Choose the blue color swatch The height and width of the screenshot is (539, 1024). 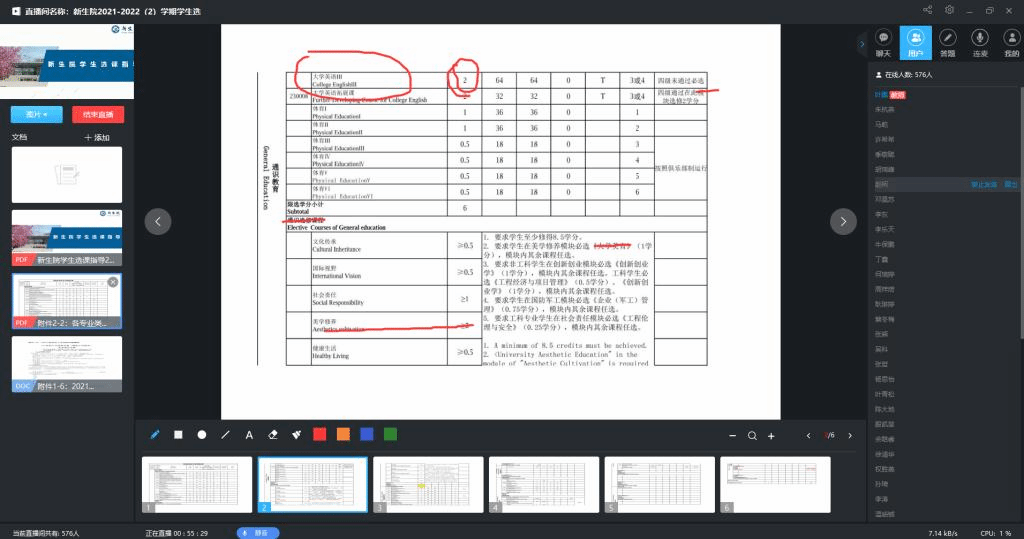367,434
